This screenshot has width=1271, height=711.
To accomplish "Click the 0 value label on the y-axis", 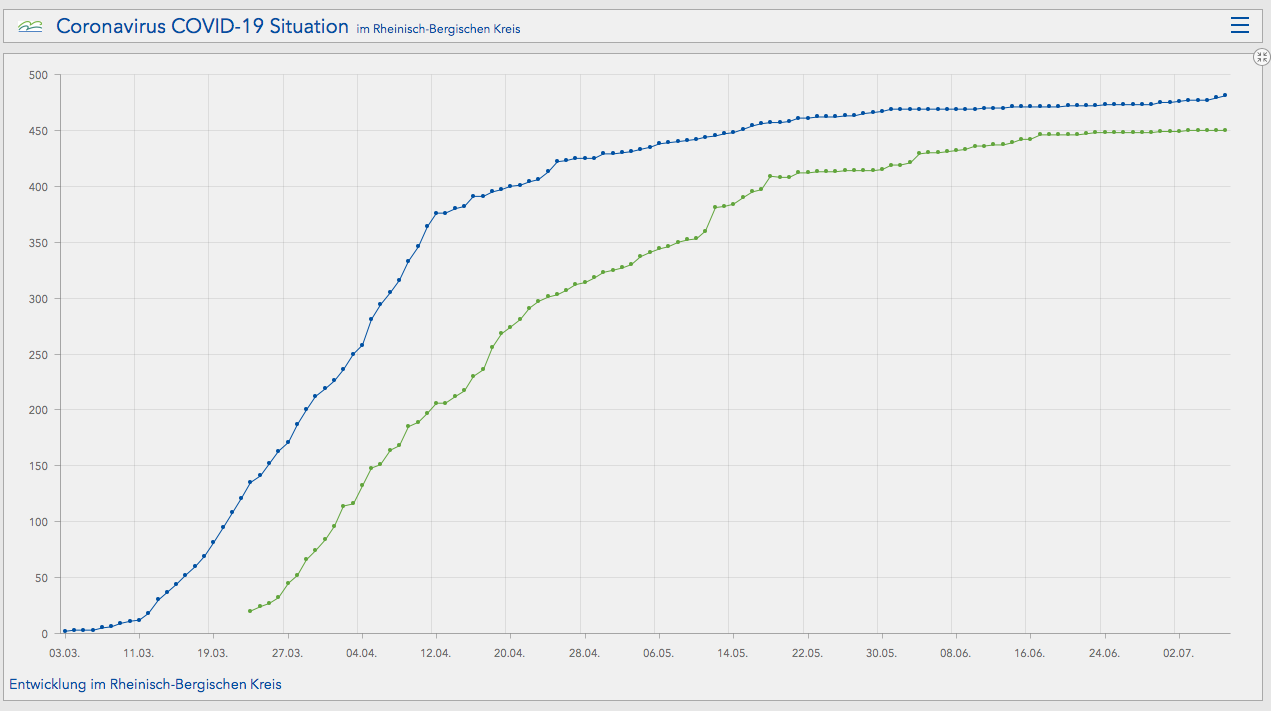I will [x=44, y=634].
